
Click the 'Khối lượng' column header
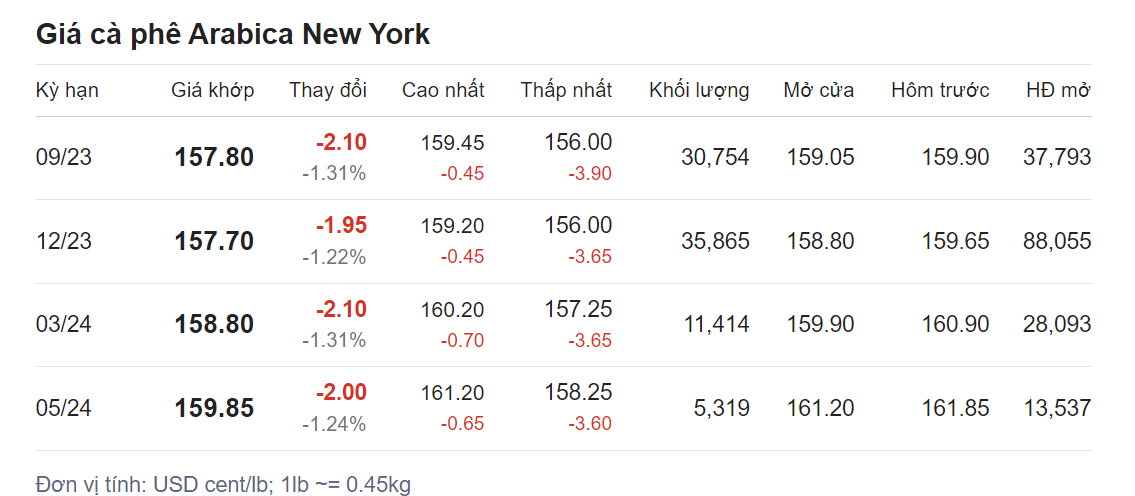coord(699,90)
